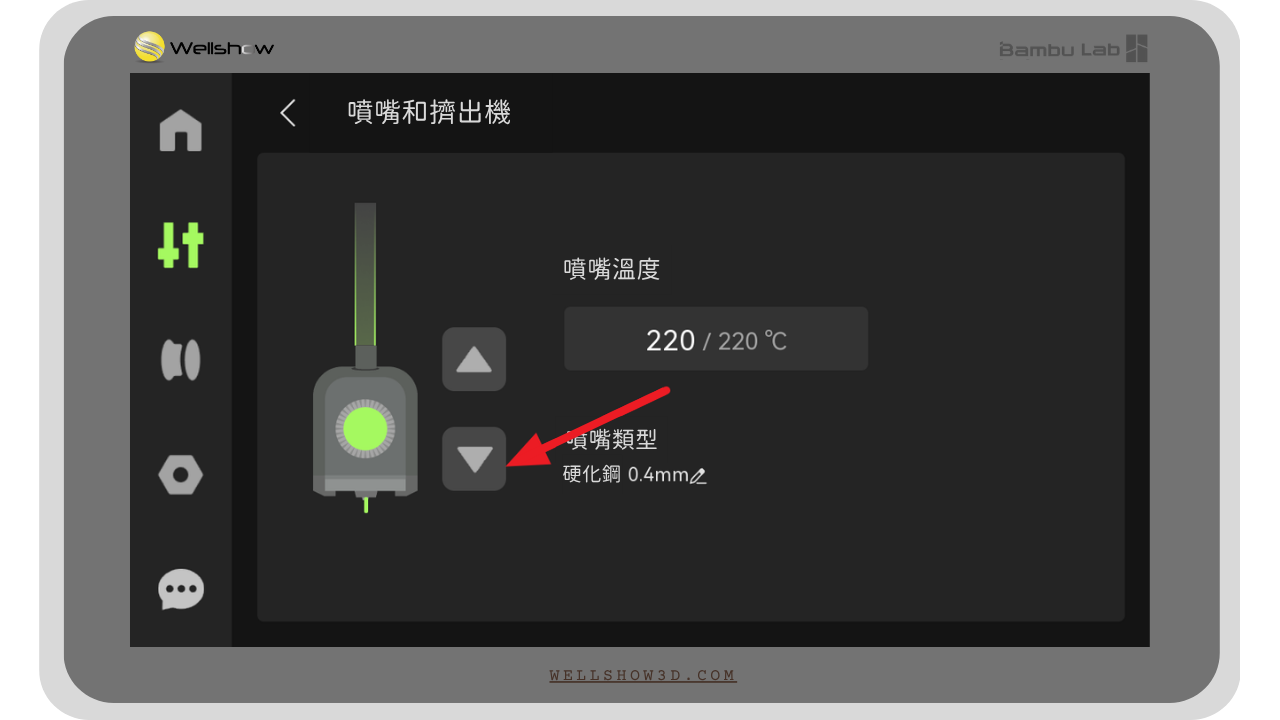Screen dimensions: 1280x720
Task: Click the Wellshow sphere logo
Action: coord(150,47)
